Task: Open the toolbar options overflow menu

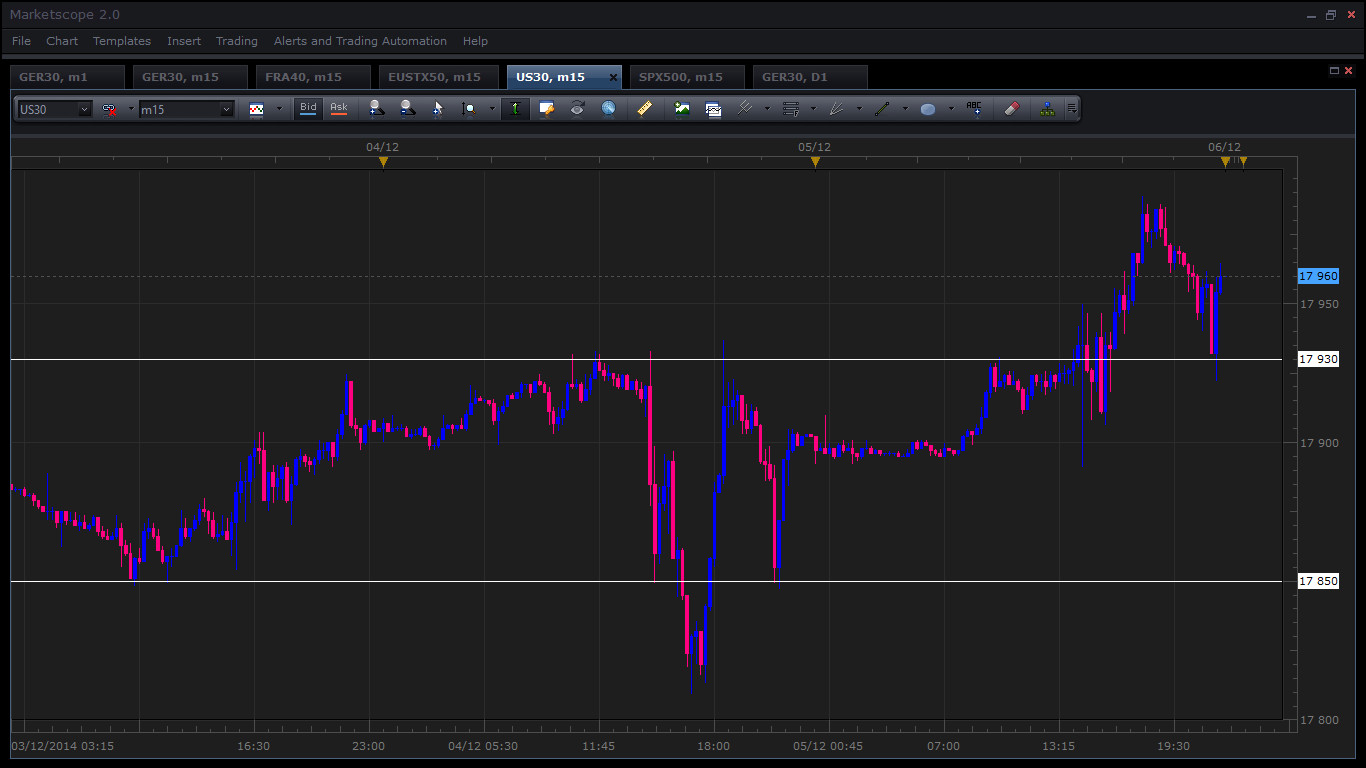Action: (x=1072, y=109)
